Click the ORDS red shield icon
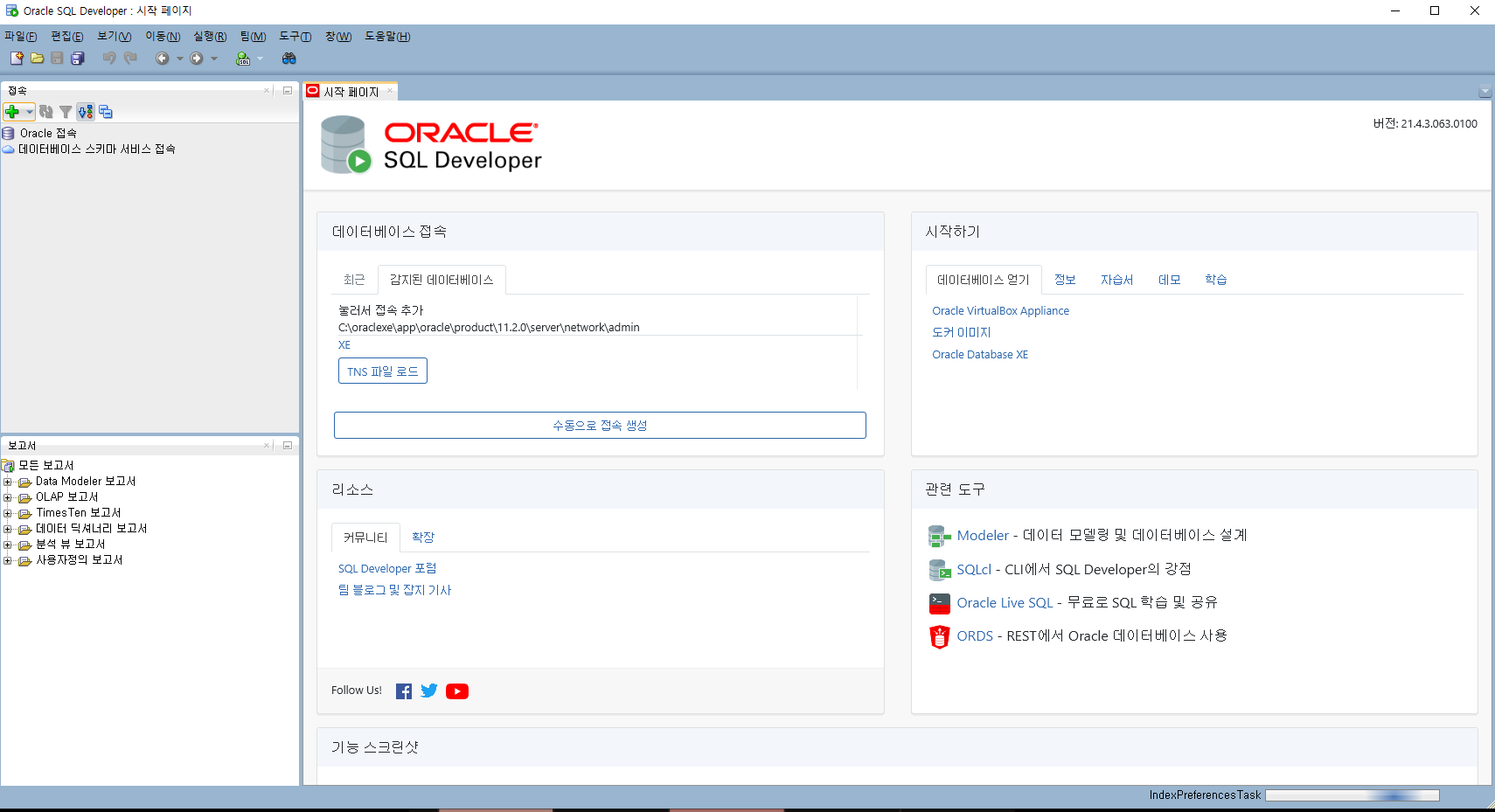The width and height of the screenshot is (1495, 812). point(939,636)
